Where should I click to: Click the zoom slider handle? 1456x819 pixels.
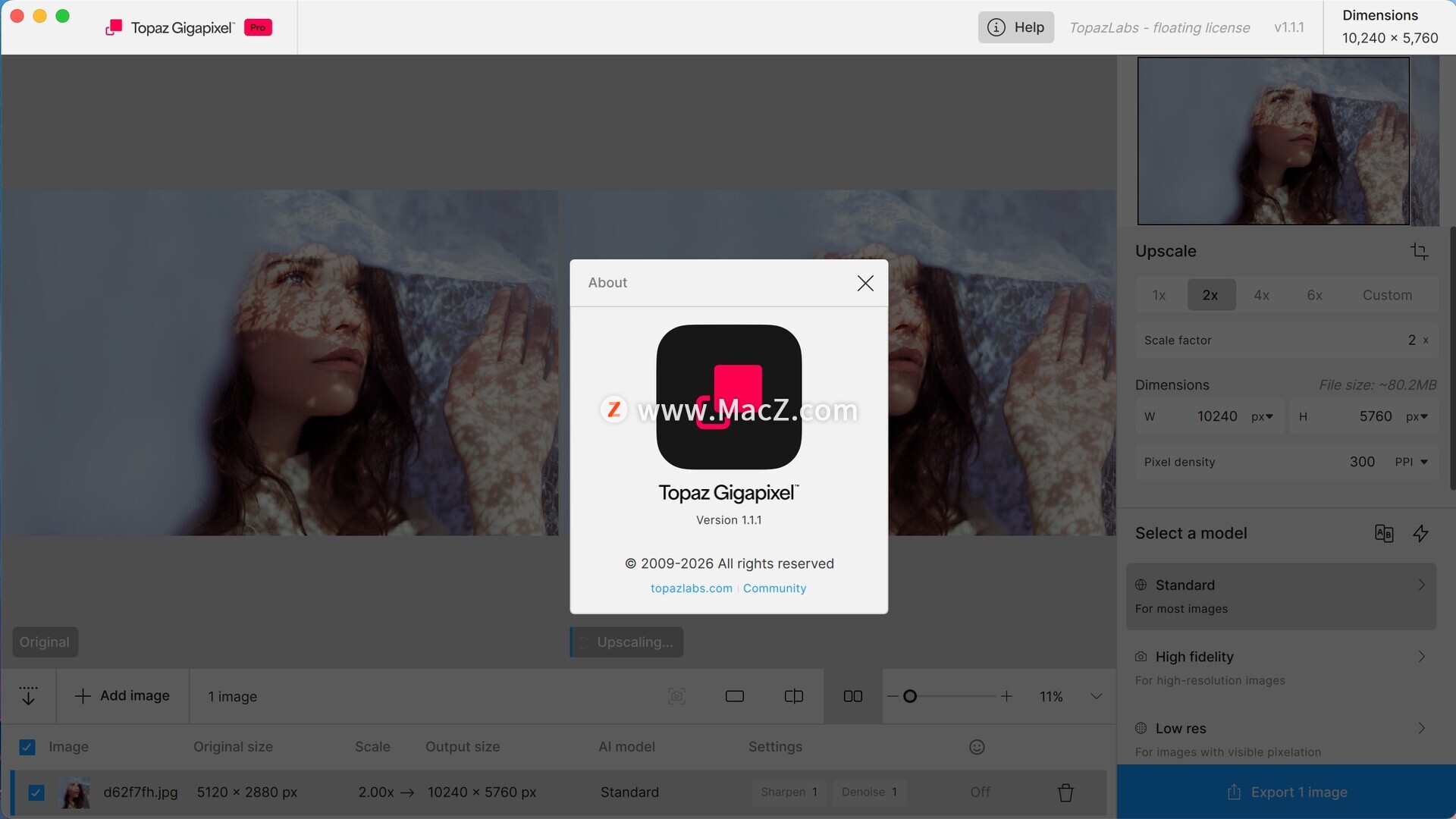tap(910, 696)
